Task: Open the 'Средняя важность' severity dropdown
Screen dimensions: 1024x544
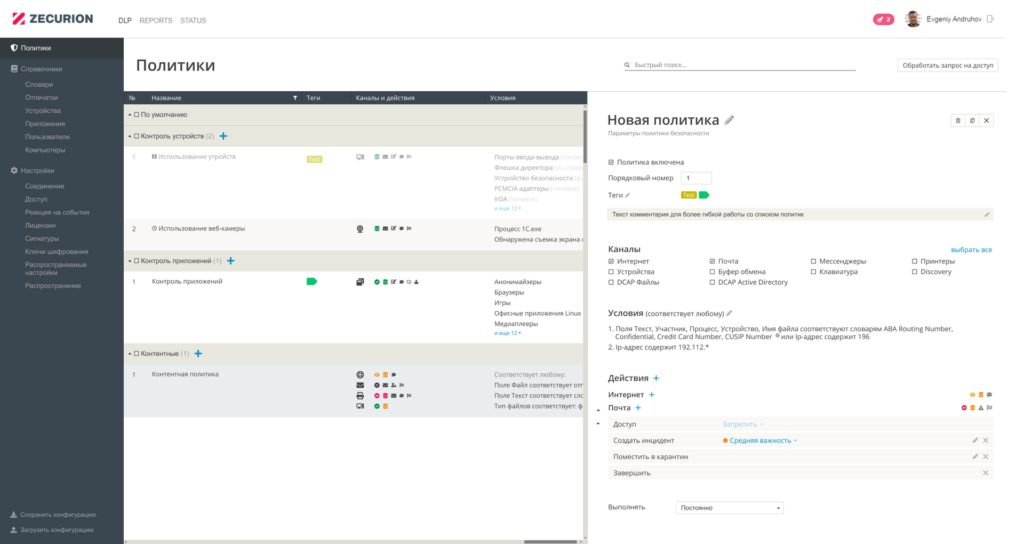Action: [x=763, y=440]
